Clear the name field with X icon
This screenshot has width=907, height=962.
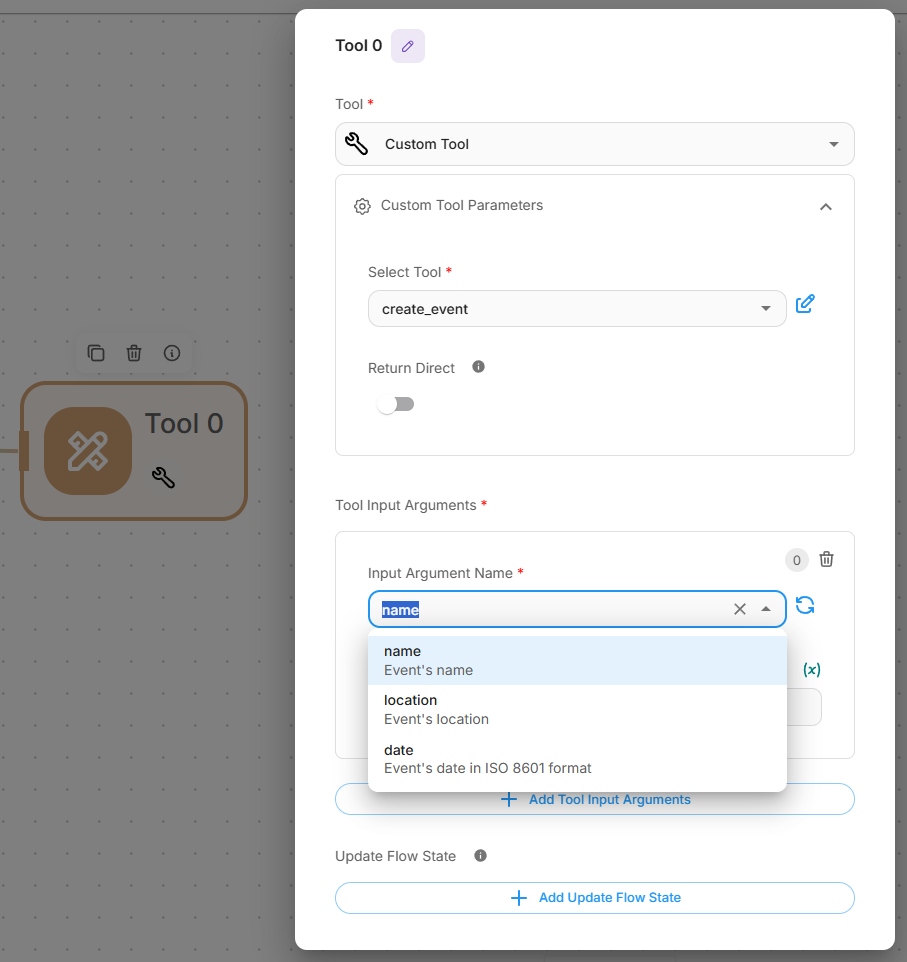point(740,609)
